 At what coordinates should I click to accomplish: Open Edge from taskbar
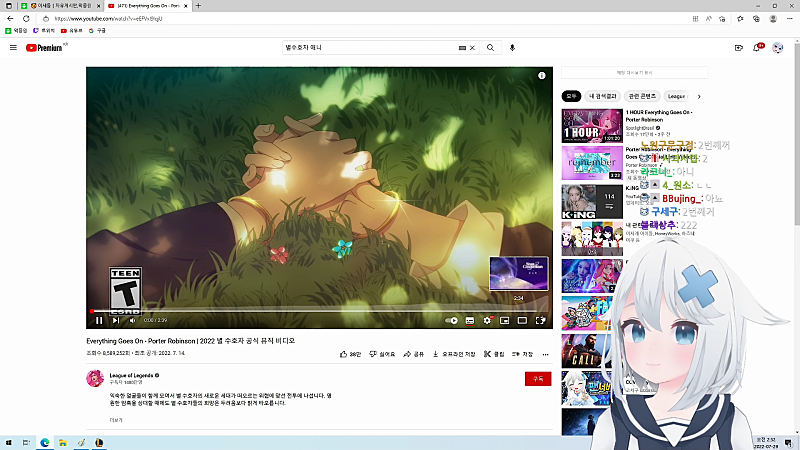[x=45, y=442]
